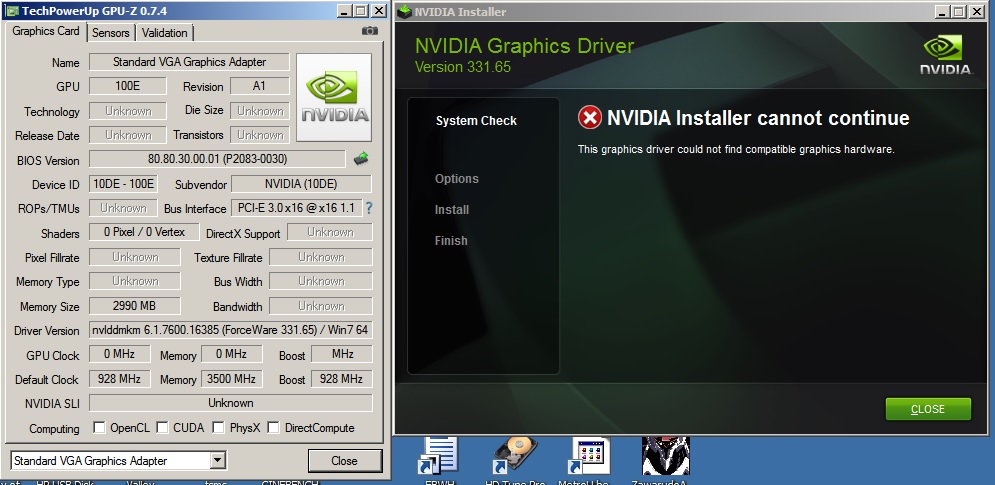This screenshot has width=995, height=485.
Task: Click the Version 331.65 text
Action: tap(463, 67)
